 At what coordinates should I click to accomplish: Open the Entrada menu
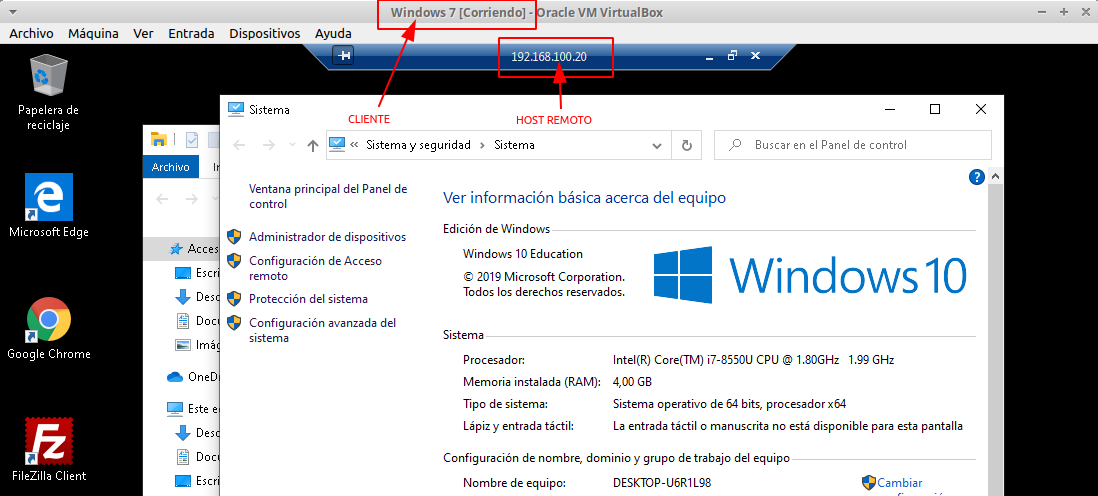point(191,34)
